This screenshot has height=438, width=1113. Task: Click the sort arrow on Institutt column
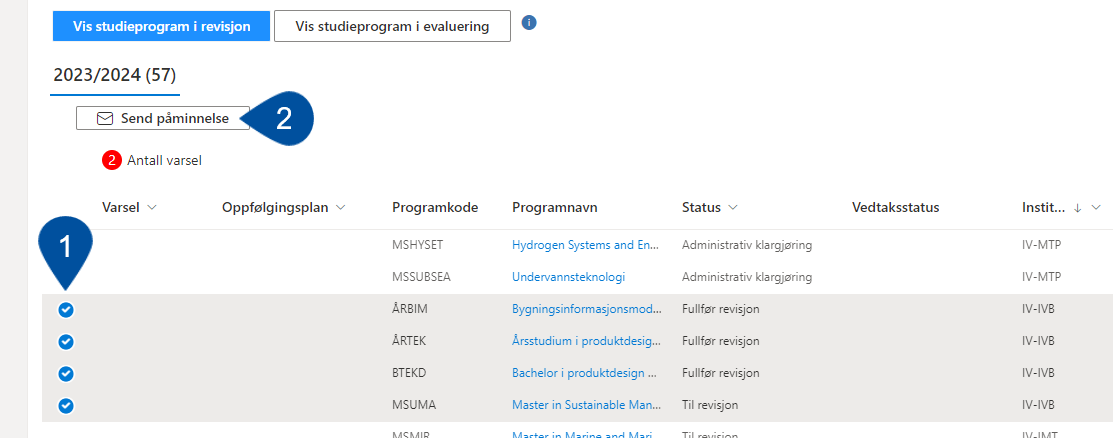click(1077, 208)
